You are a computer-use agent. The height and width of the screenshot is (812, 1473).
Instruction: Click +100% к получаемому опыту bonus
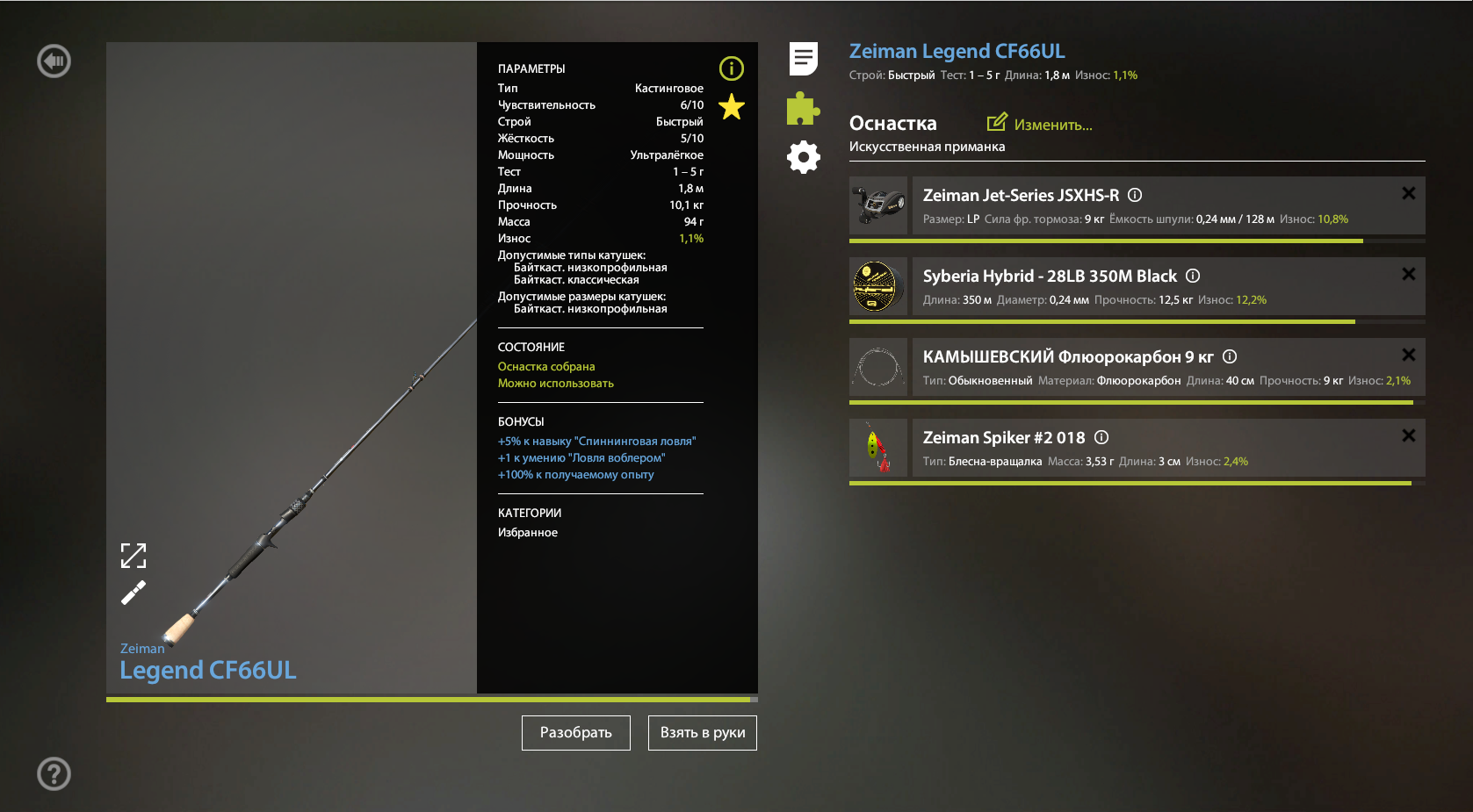coord(575,474)
